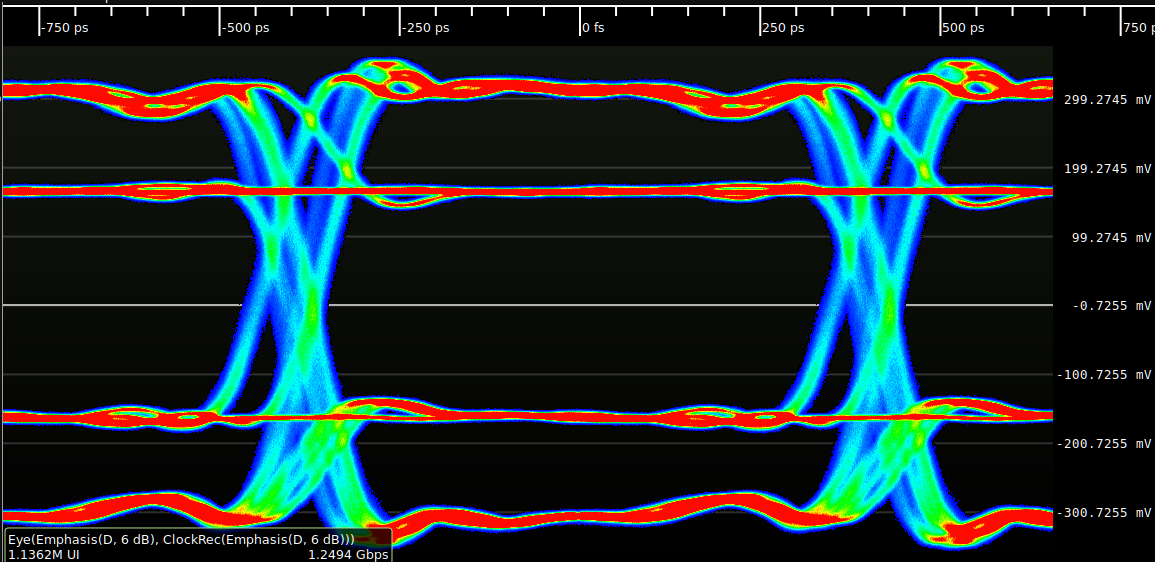
Task: Click the Eye(Emphasis) channel name label
Action: [181, 539]
